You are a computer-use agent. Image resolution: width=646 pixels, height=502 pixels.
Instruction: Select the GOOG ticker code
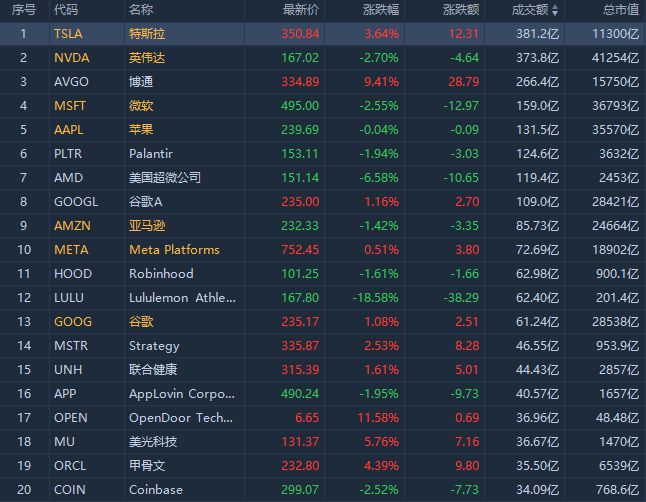click(x=73, y=321)
